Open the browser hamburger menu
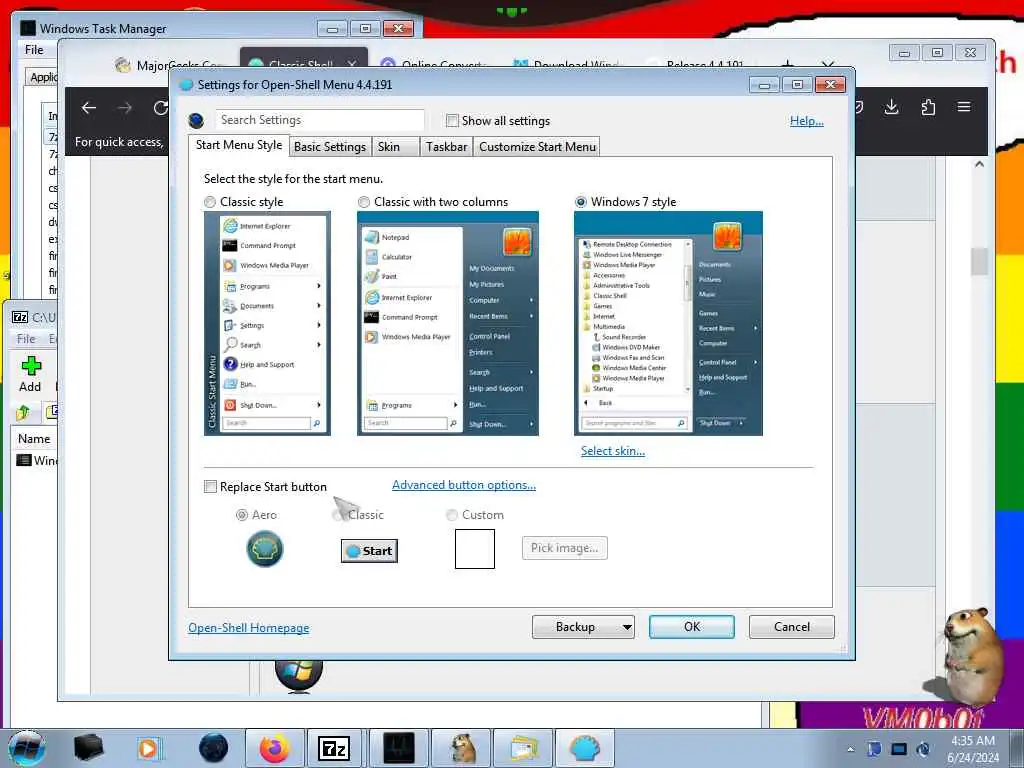The width and height of the screenshot is (1024, 768). pyautogui.click(x=964, y=107)
